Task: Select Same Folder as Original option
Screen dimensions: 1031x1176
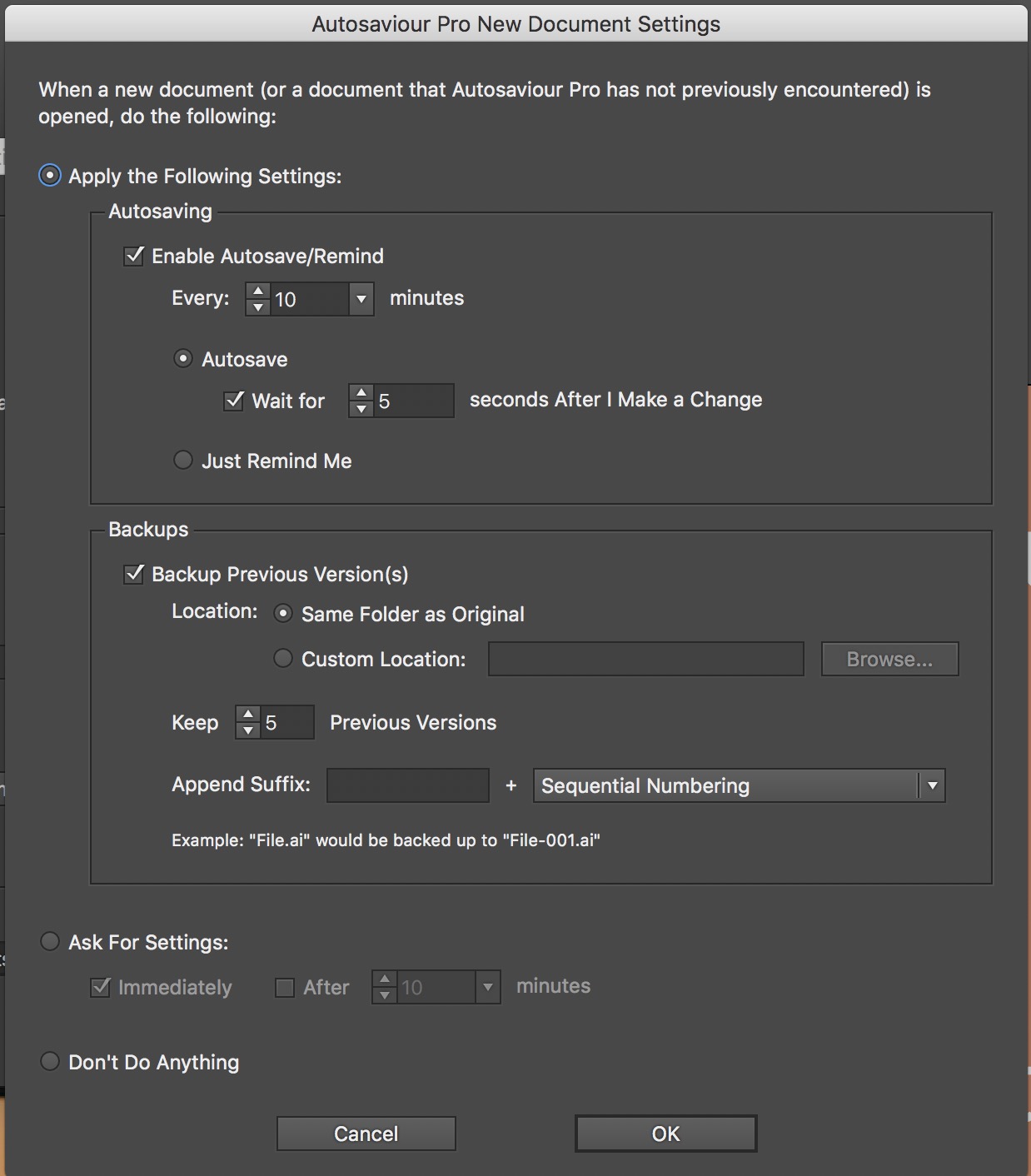Action: click(x=283, y=614)
